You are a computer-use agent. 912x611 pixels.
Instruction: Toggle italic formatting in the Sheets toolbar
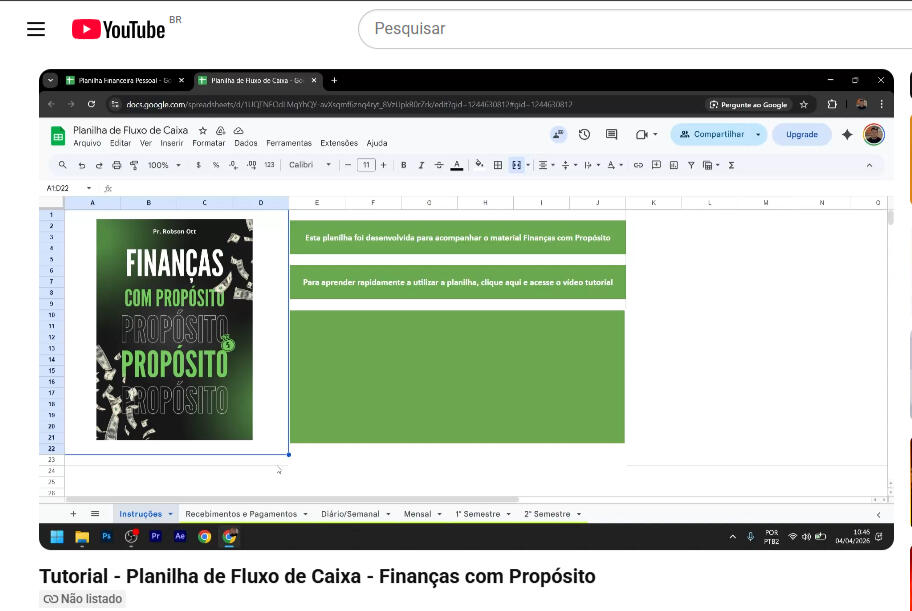point(421,165)
